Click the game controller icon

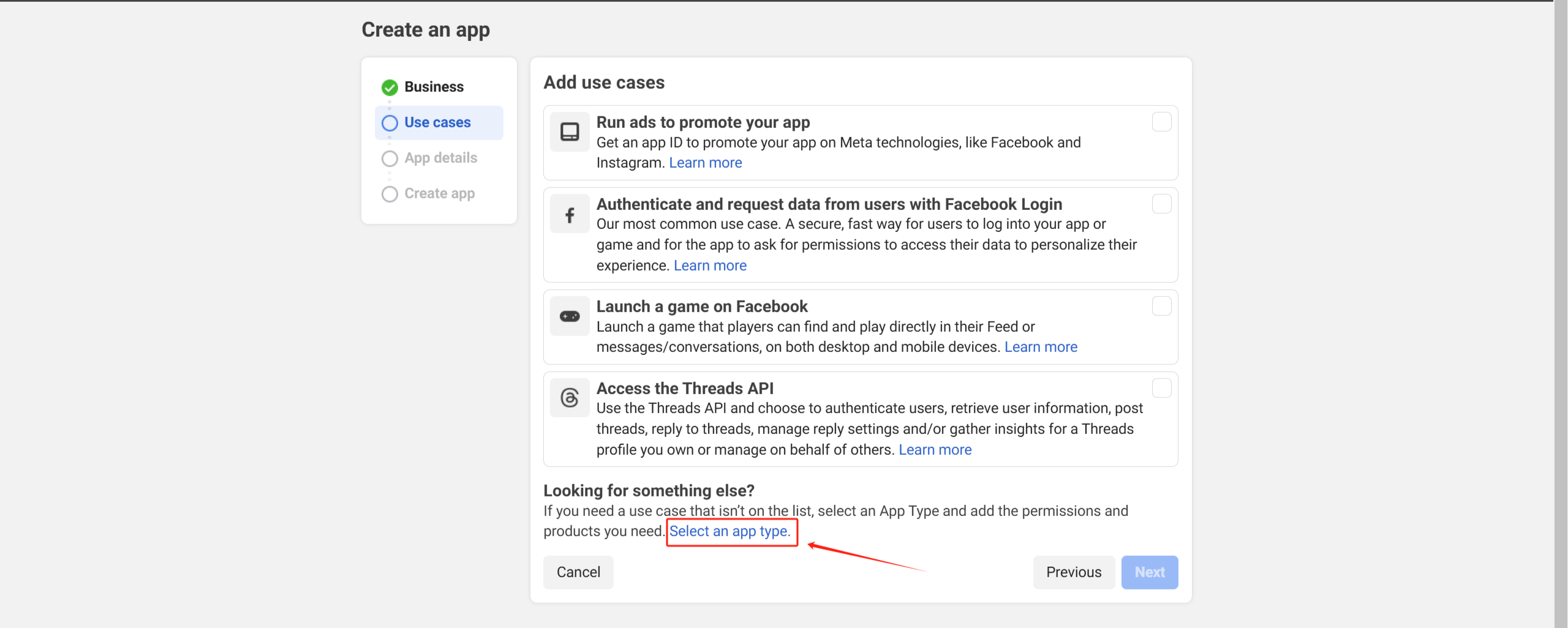570,316
